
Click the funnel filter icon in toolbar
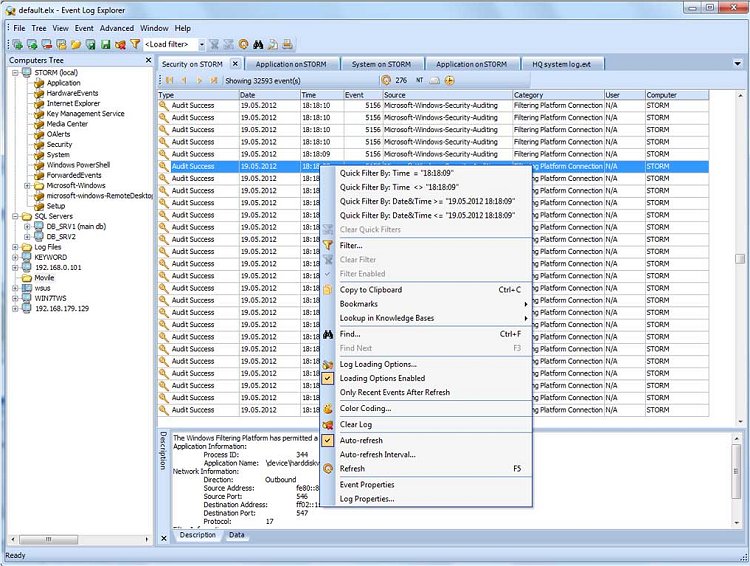[x=135, y=45]
